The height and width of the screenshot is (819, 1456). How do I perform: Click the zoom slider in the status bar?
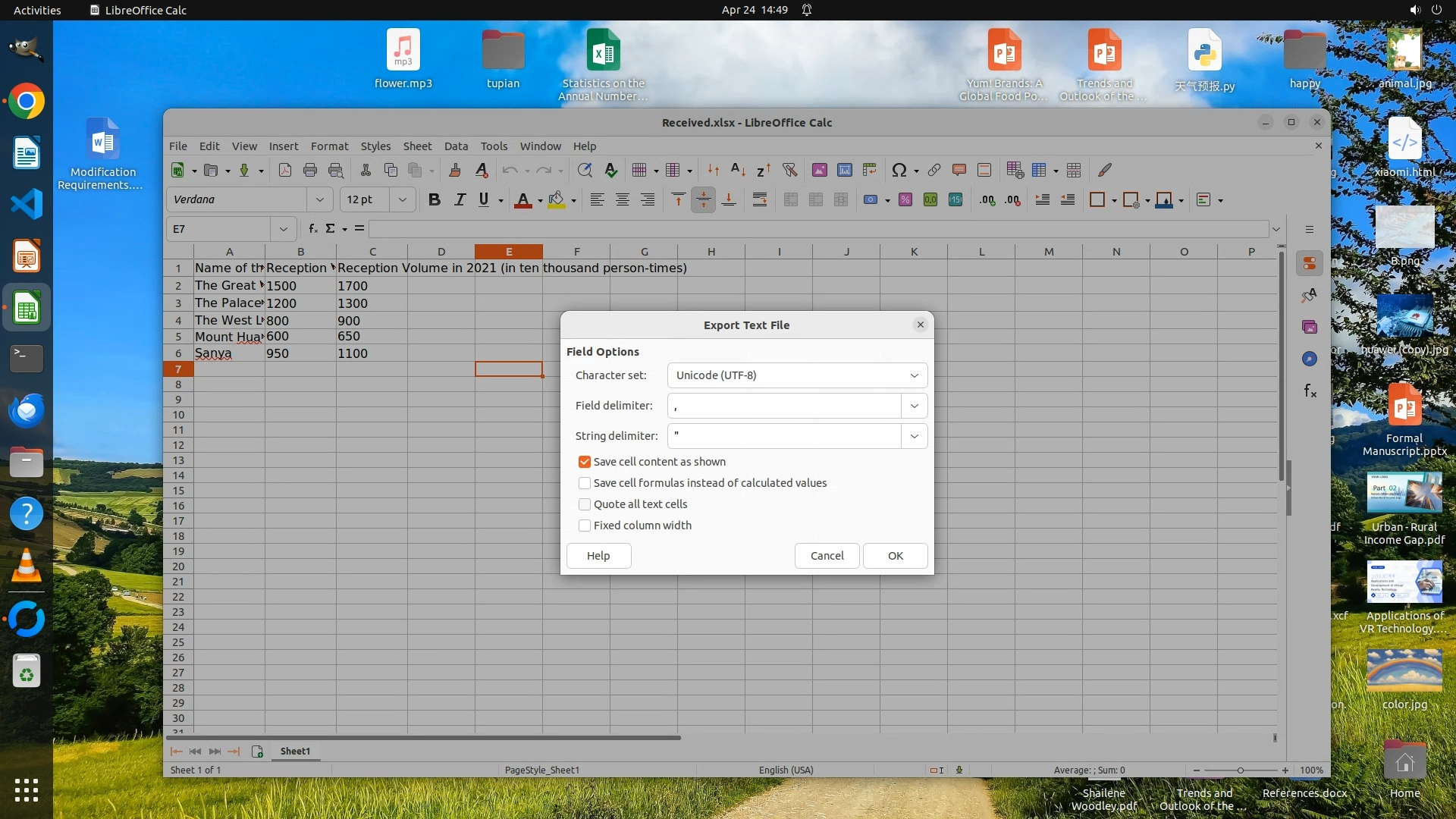coord(1241,770)
